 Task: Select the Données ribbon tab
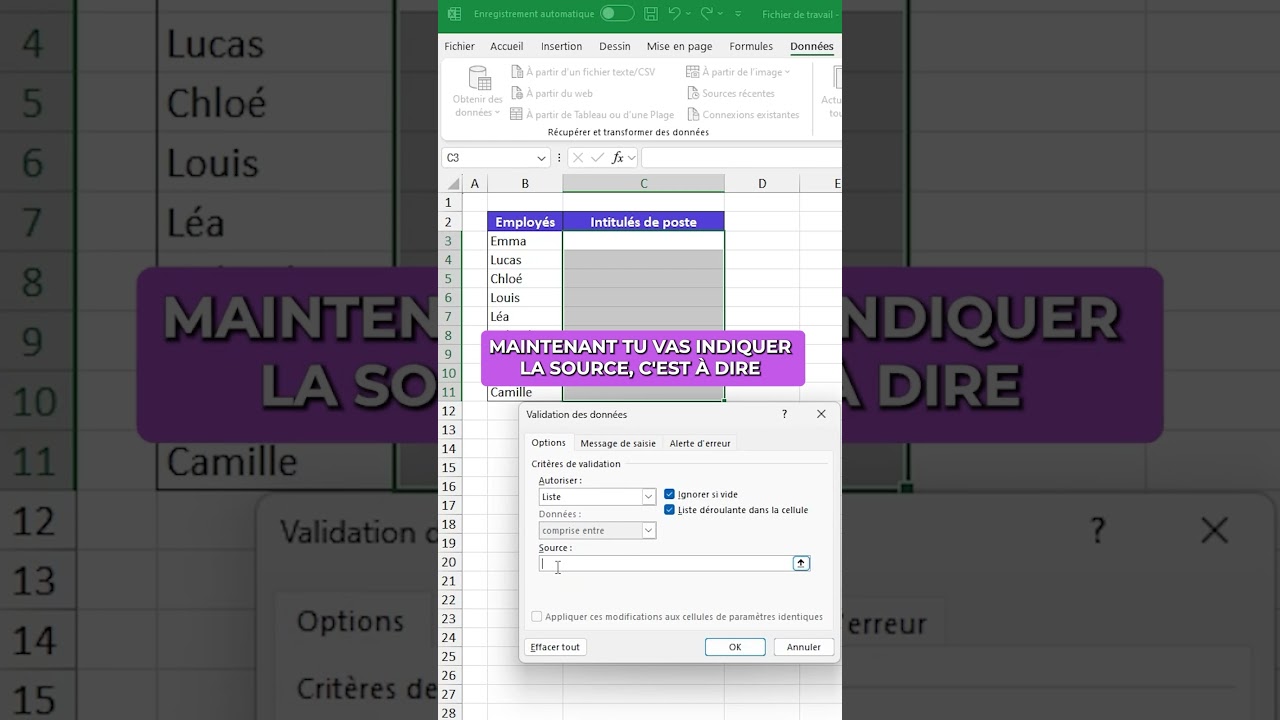(x=812, y=46)
